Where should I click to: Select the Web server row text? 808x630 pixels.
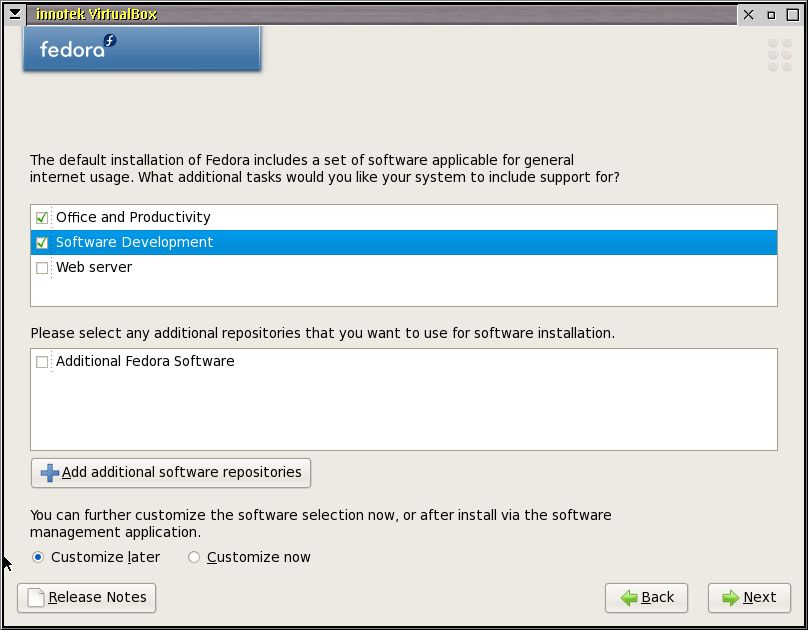point(94,267)
